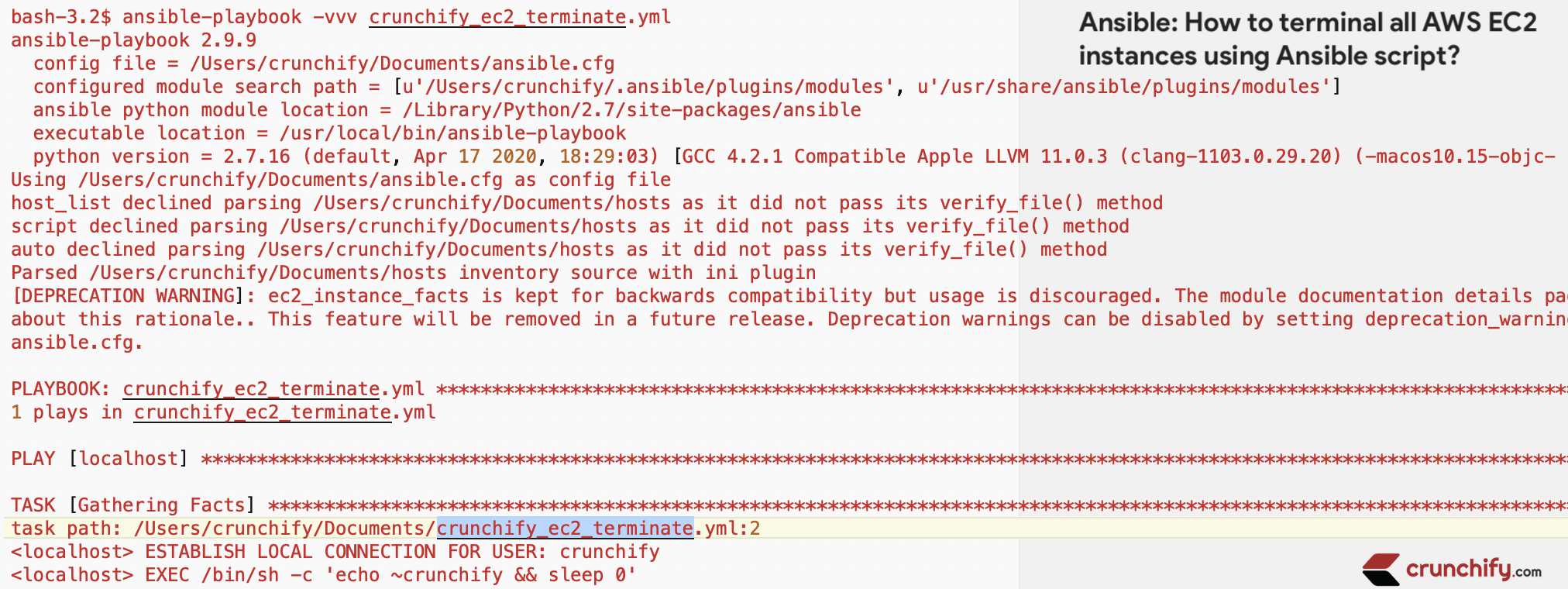Click the "python version = 2.7.16" text
Screen dimensions: 1568x589
point(161,157)
